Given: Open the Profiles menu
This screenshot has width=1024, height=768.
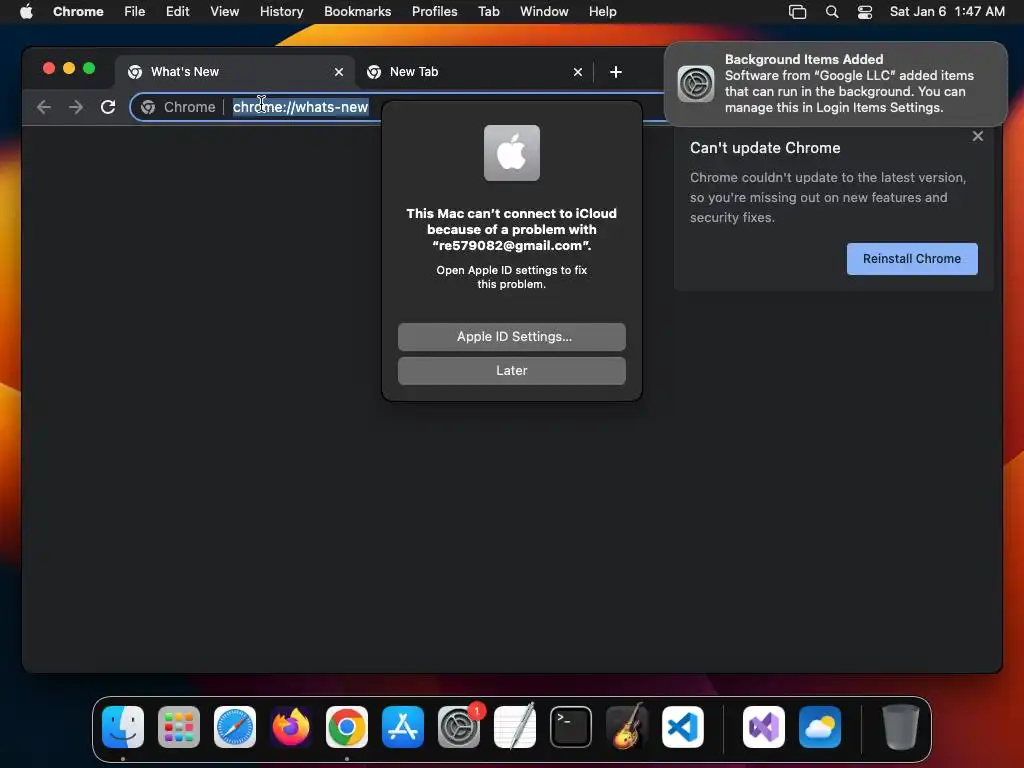Looking at the screenshot, I should tap(434, 12).
